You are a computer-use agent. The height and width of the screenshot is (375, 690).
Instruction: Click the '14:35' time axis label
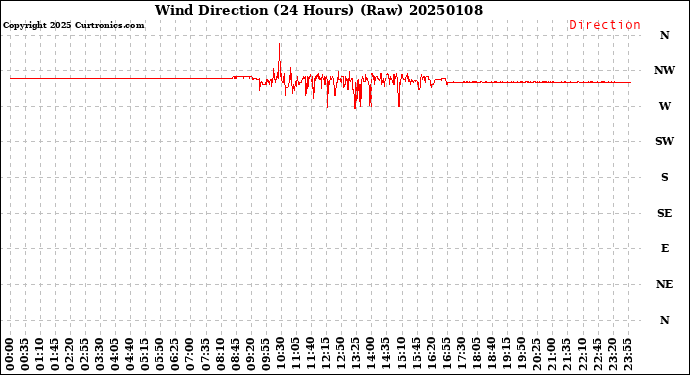386,354
